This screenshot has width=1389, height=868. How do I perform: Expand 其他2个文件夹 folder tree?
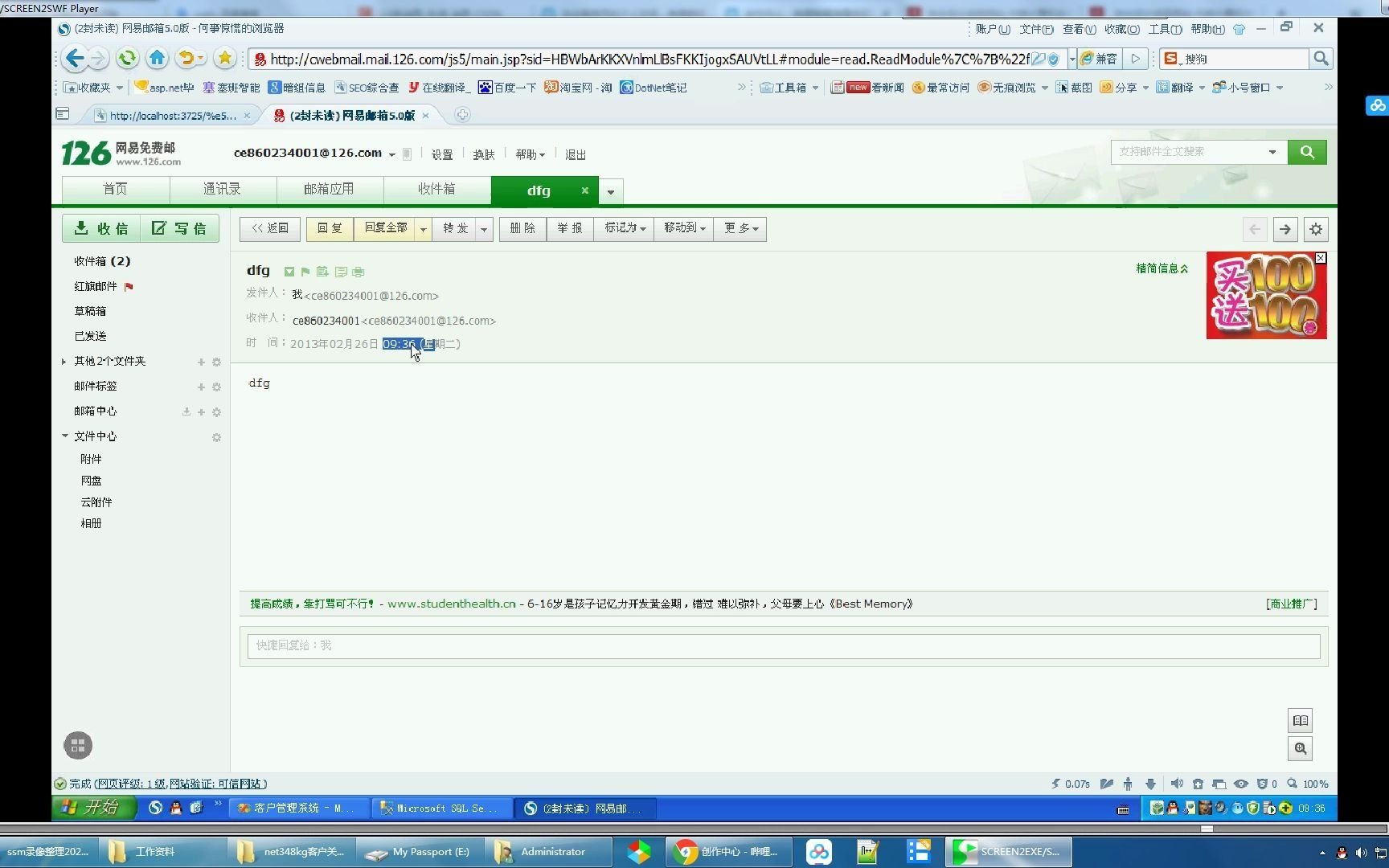64,362
